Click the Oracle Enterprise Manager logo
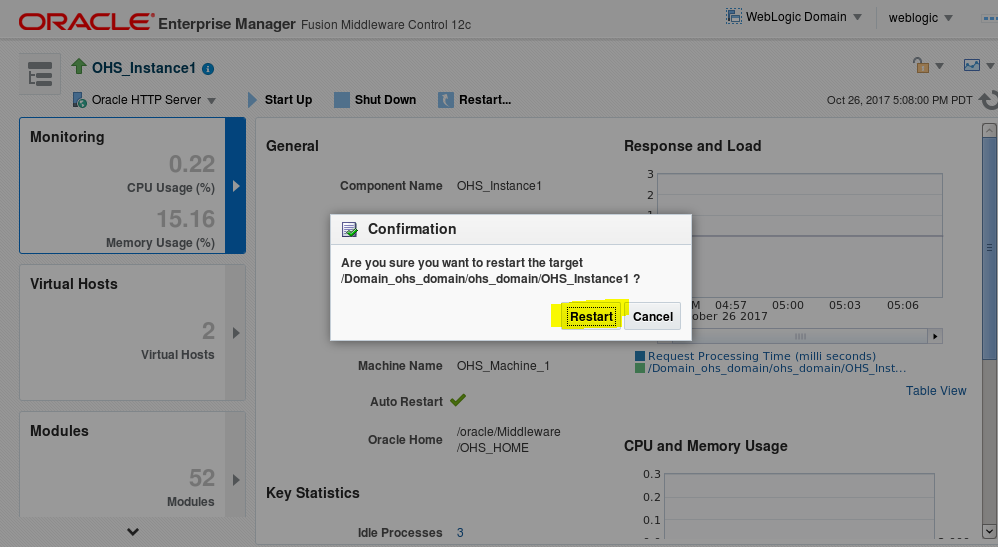Image resolution: width=998 pixels, height=547 pixels. click(x=87, y=22)
